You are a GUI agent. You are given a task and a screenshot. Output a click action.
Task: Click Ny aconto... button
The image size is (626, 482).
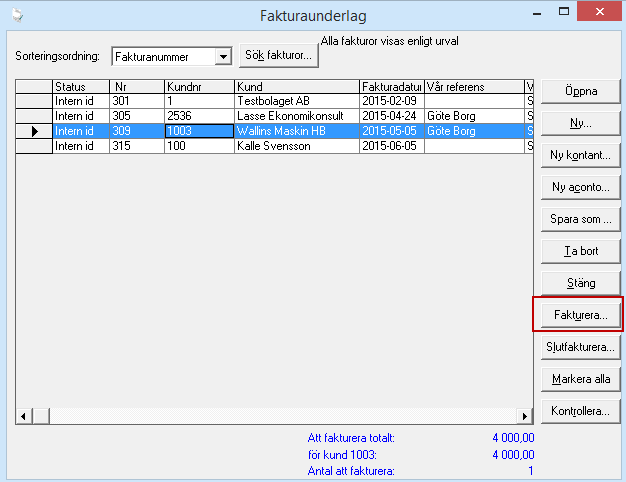[580, 187]
